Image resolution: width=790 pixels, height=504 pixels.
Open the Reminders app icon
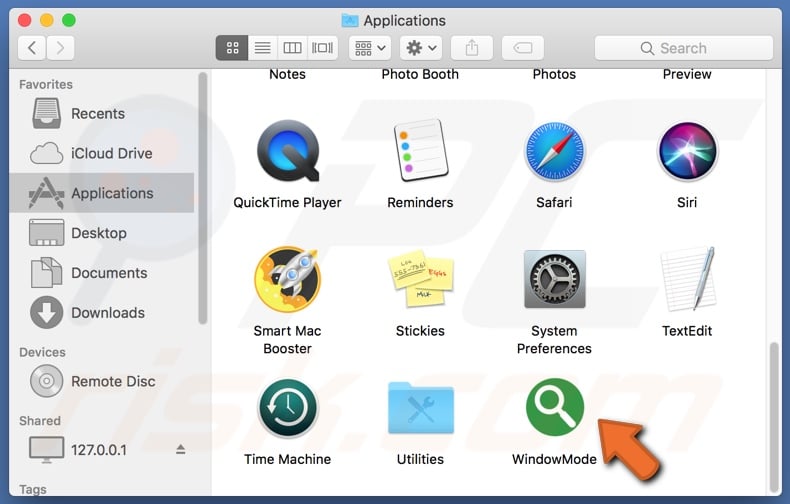(x=421, y=150)
